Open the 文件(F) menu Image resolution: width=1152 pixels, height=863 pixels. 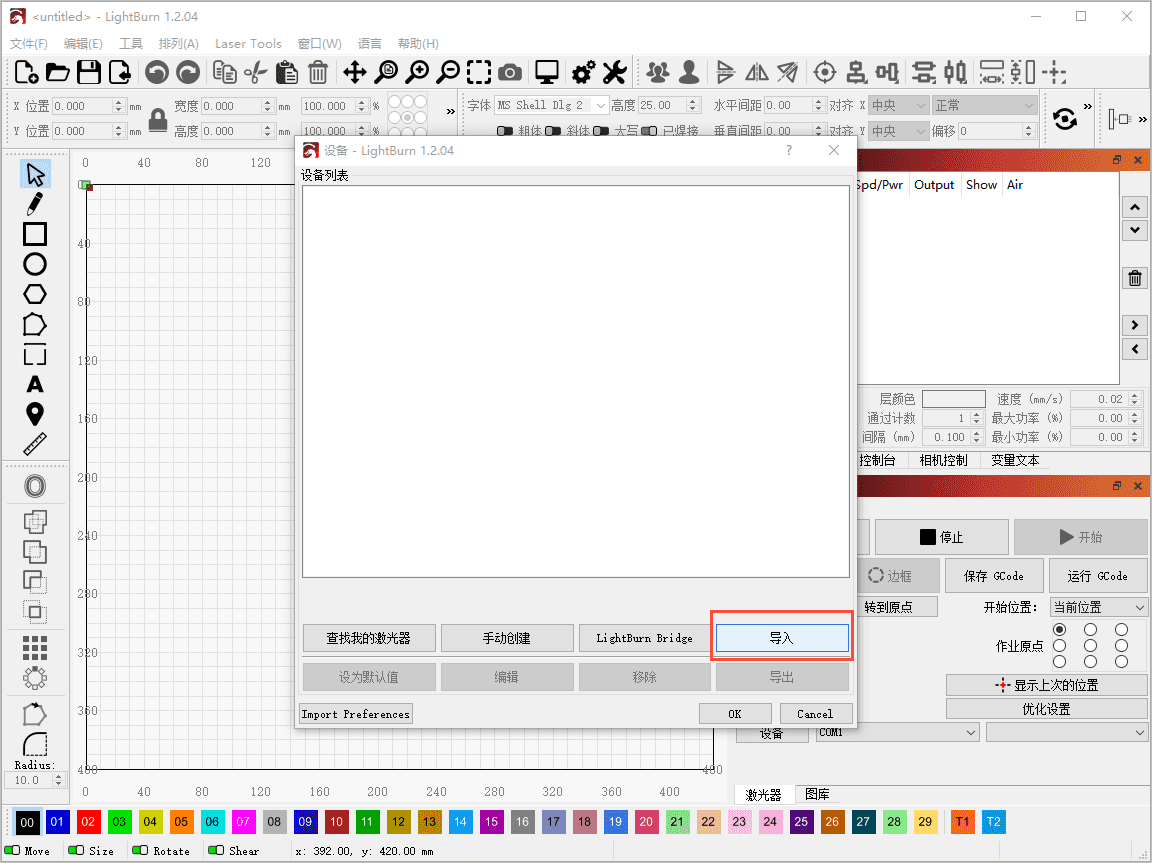(x=29, y=43)
